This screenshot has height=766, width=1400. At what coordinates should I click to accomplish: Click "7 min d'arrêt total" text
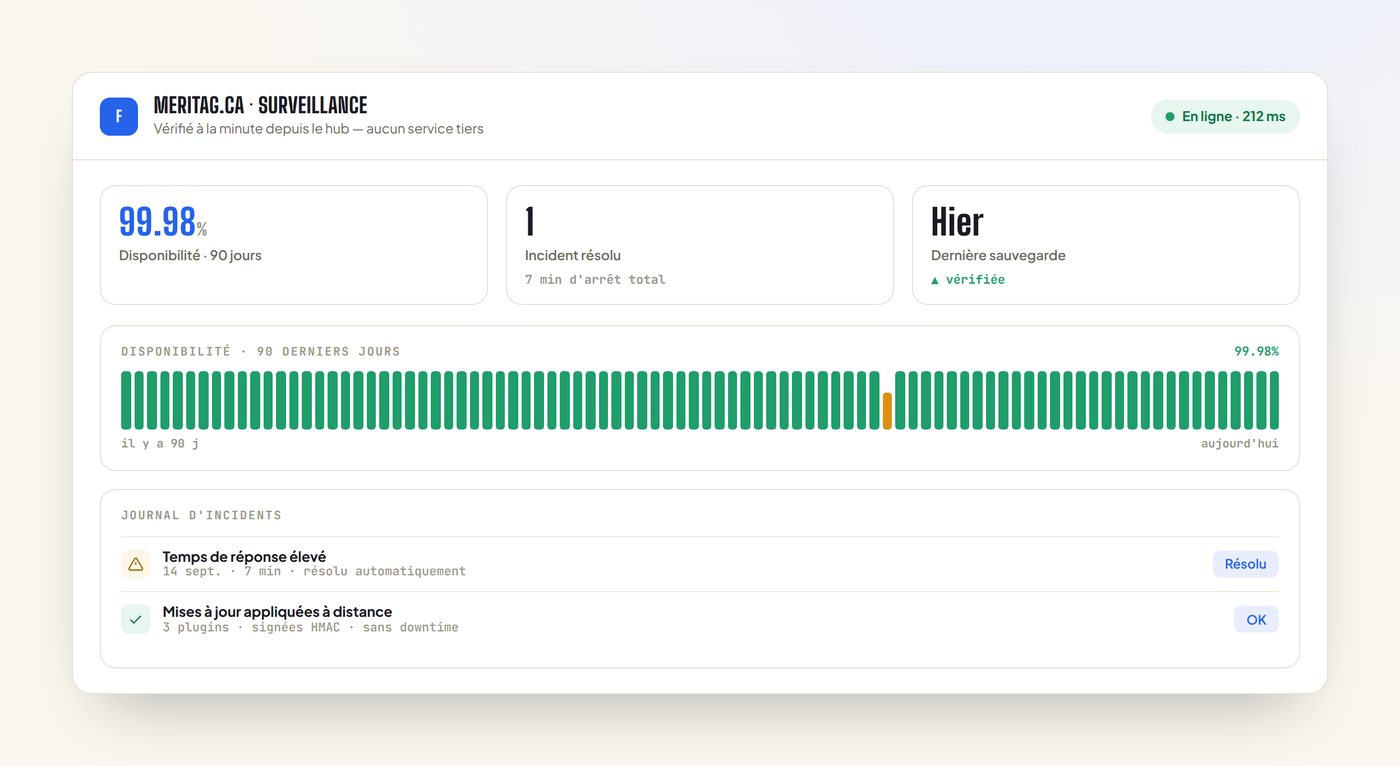[x=595, y=280]
